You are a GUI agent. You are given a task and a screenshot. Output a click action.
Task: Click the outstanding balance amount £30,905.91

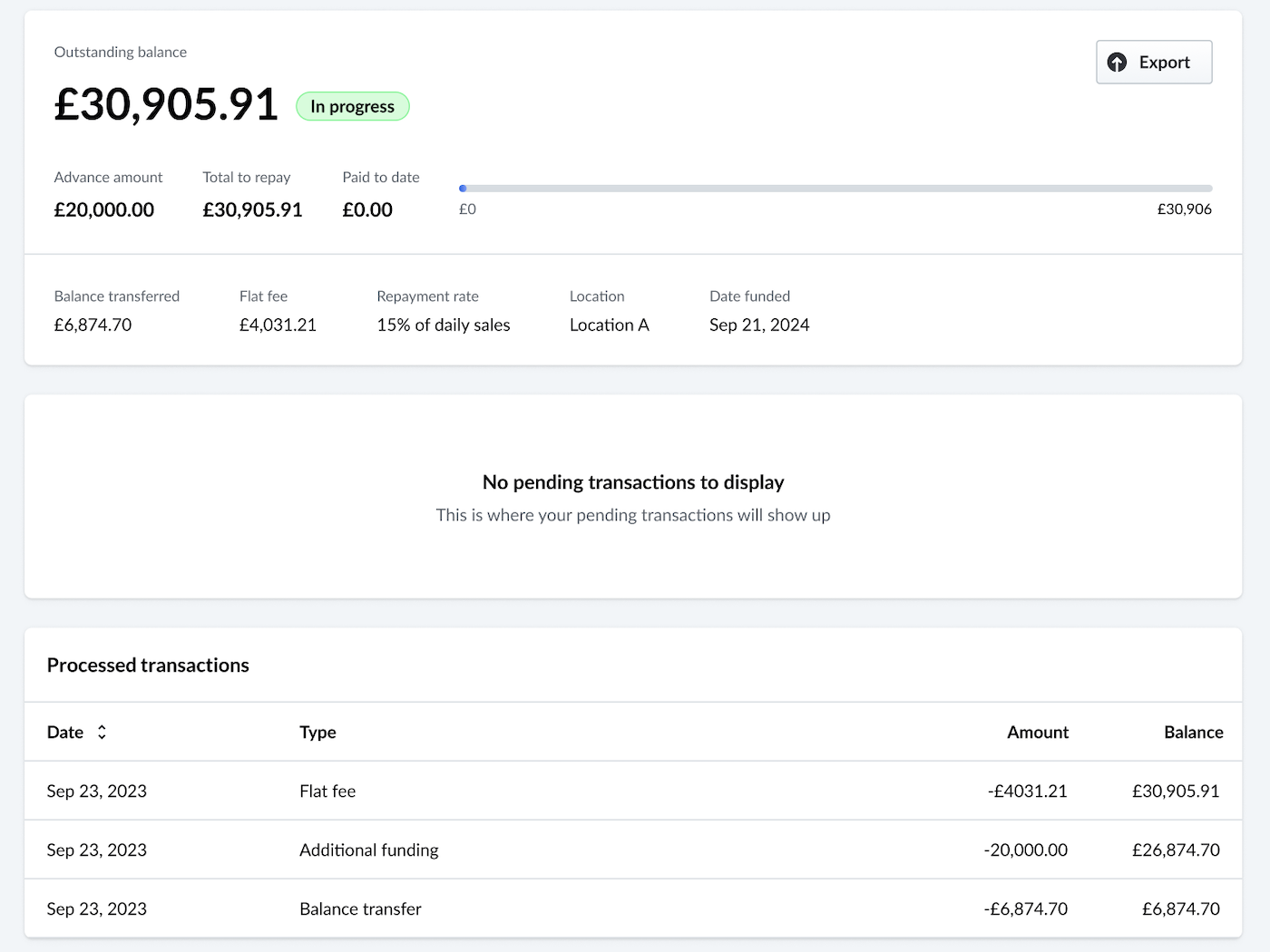click(166, 104)
